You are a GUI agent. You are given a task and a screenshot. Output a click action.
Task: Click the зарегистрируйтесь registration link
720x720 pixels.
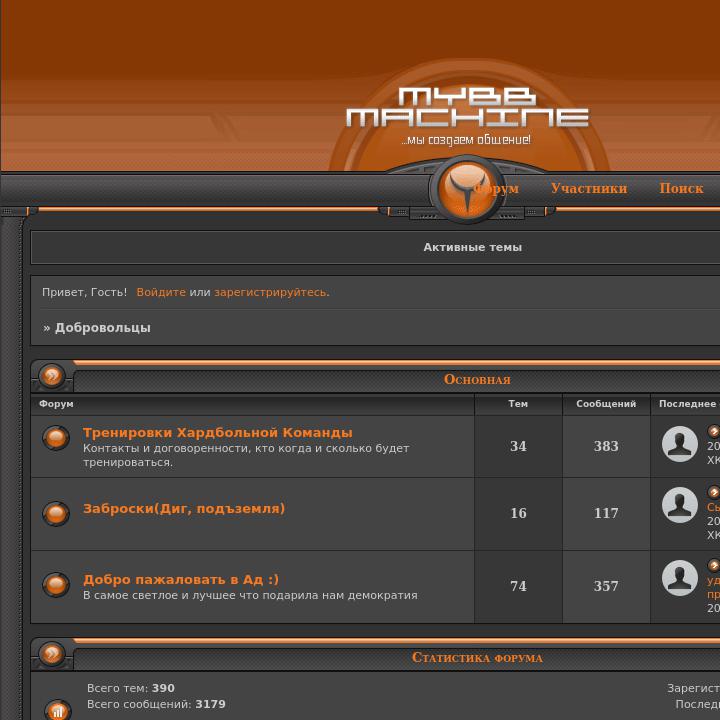coord(271,292)
